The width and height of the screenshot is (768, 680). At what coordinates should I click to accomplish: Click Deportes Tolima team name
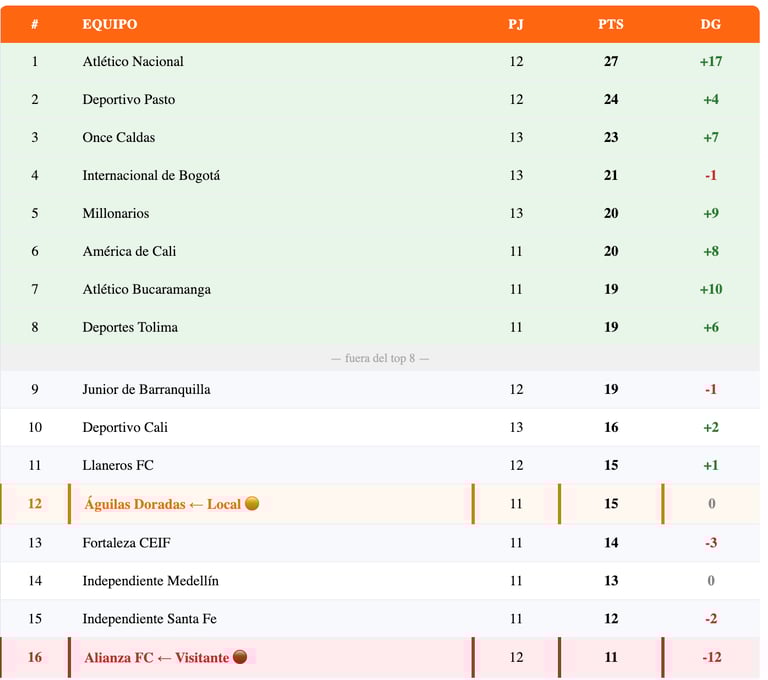pyautogui.click(x=130, y=327)
